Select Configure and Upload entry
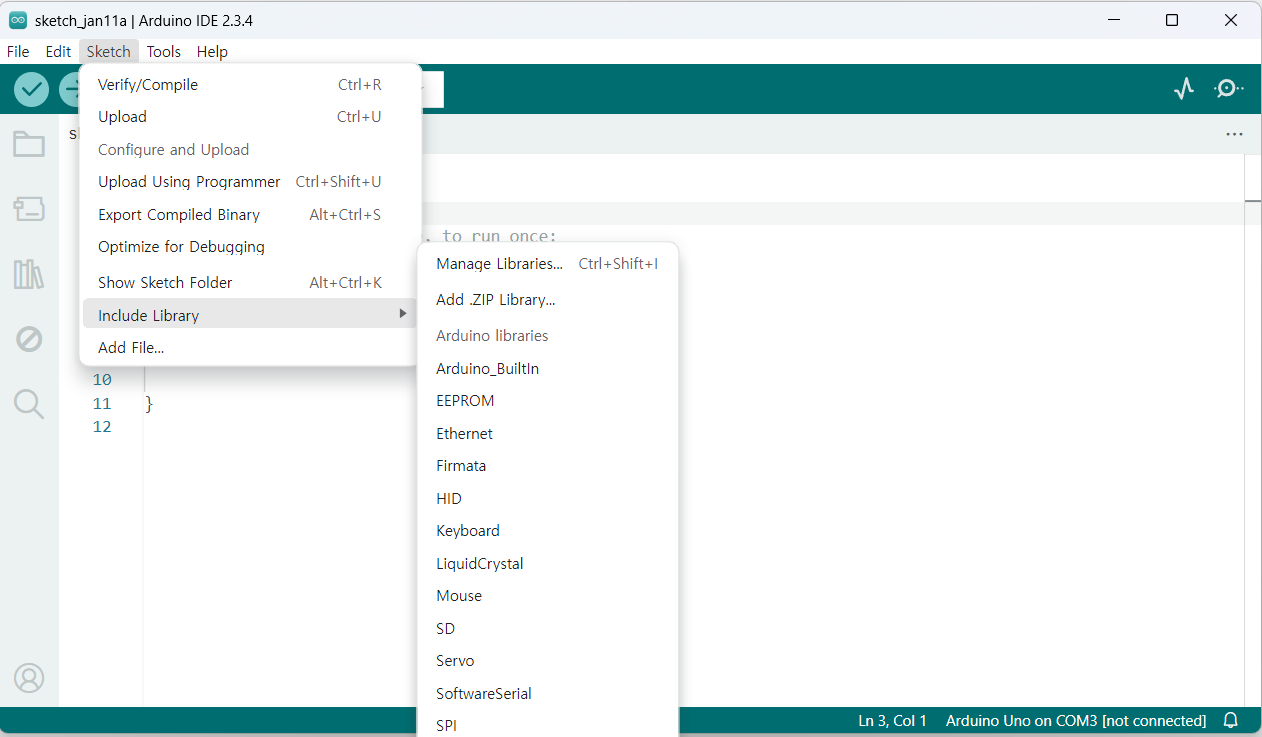The width and height of the screenshot is (1262, 737). pyautogui.click(x=249, y=150)
